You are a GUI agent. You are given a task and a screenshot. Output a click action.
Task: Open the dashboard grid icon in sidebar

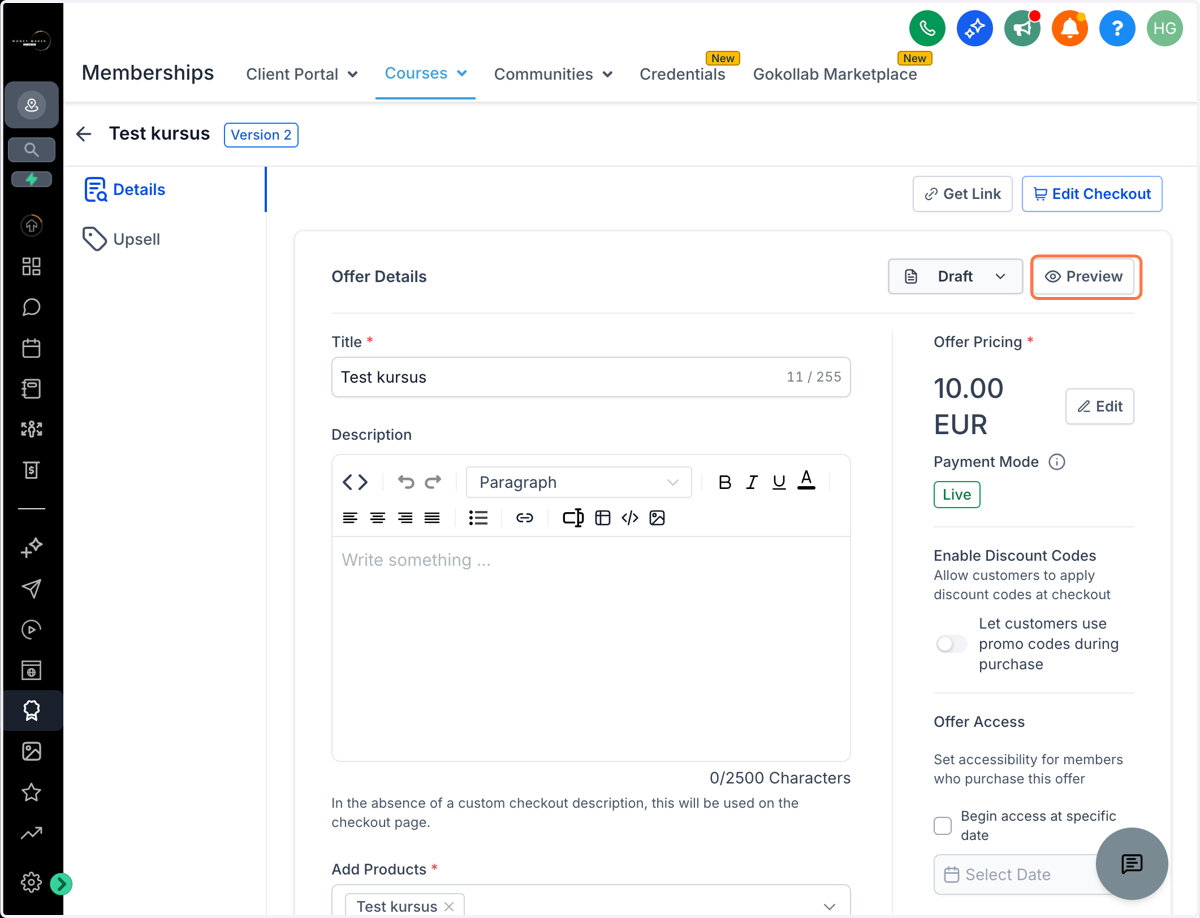(32, 266)
